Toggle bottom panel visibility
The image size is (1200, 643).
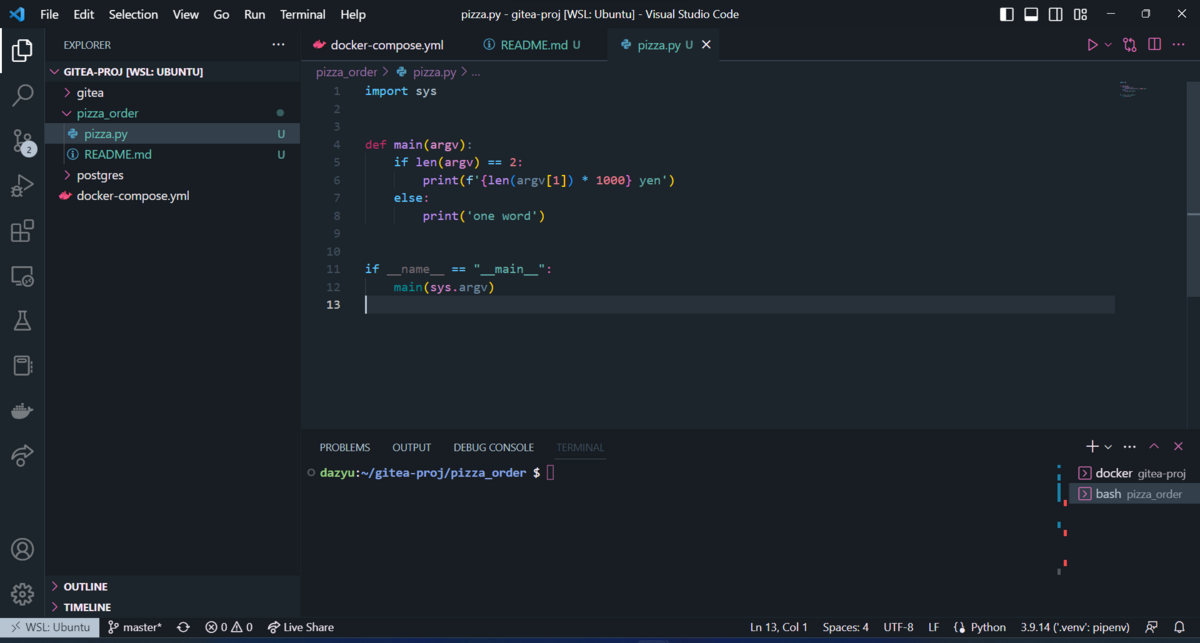point(1031,14)
